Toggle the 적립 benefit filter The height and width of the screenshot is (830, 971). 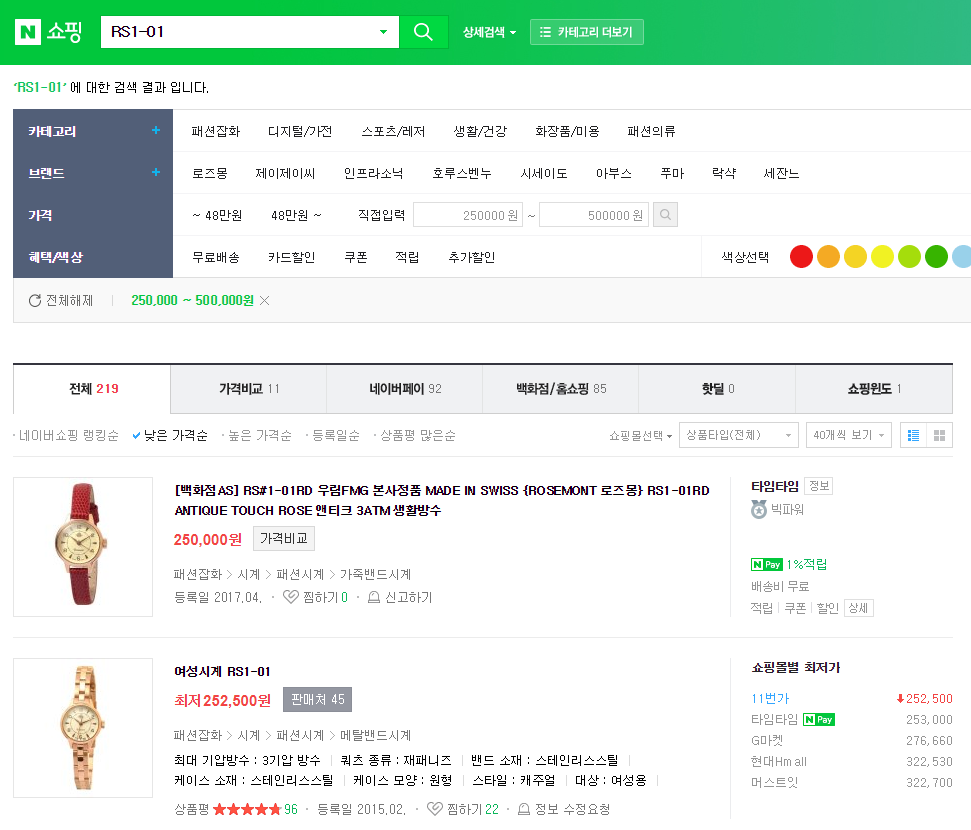click(407, 257)
